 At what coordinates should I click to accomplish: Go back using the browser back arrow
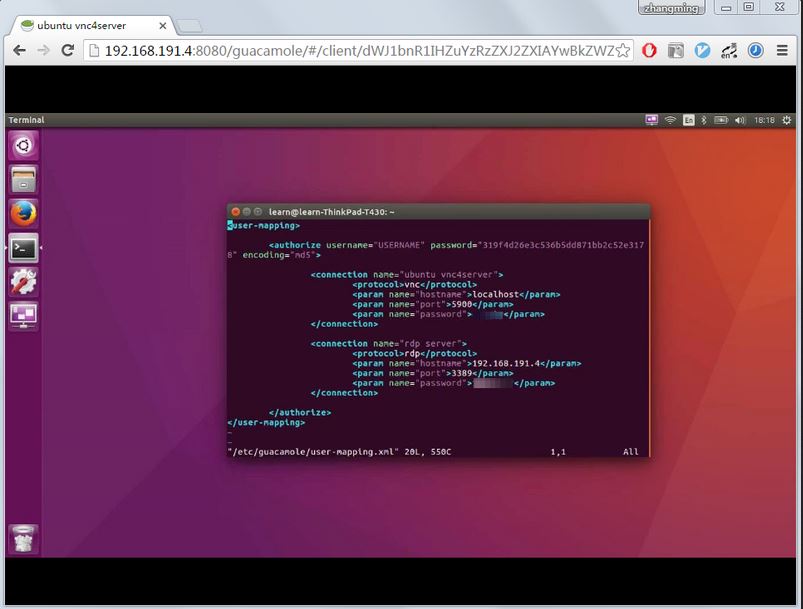point(19,50)
